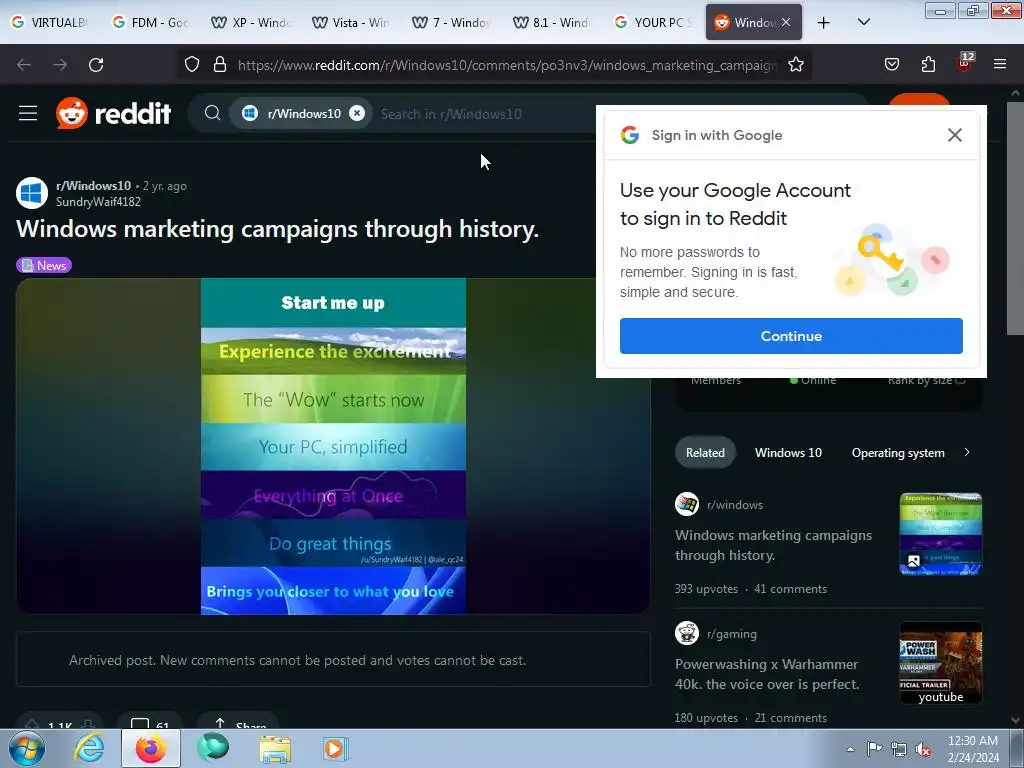Continue signing in with Google
The width and height of the screenshot is (1024, 768).
(x=791, y=336)
